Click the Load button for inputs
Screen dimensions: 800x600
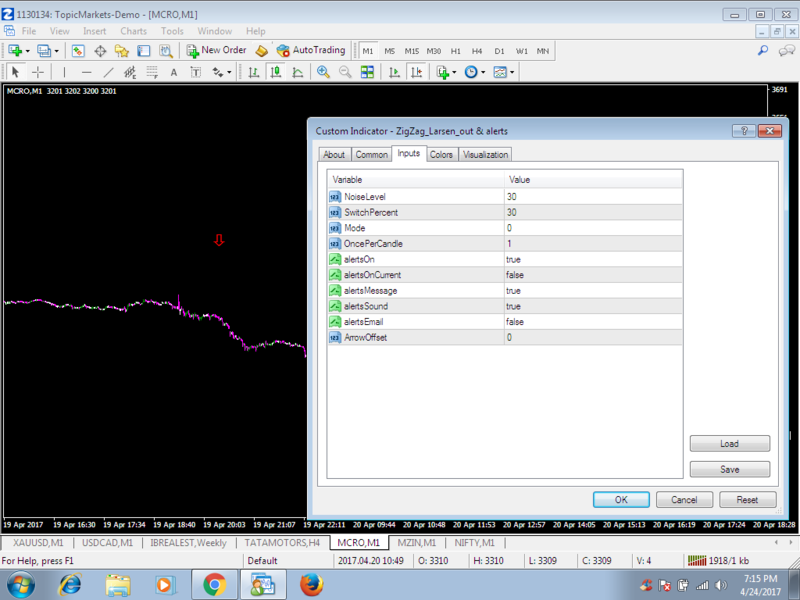click(x=729, y=443)
